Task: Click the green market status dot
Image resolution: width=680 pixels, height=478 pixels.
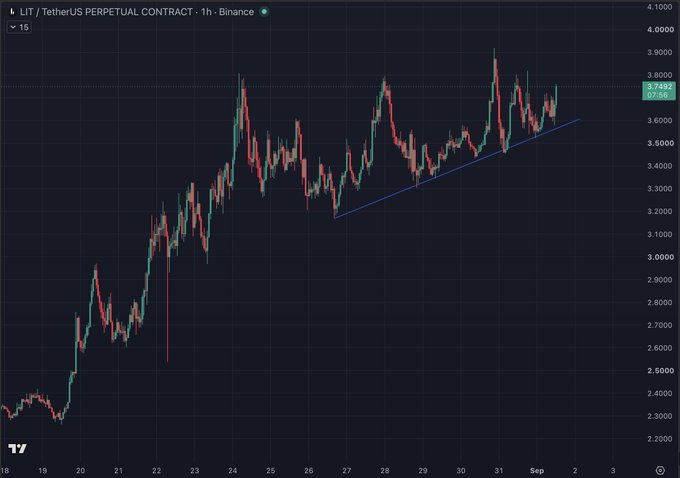Action: pos(264,12)
